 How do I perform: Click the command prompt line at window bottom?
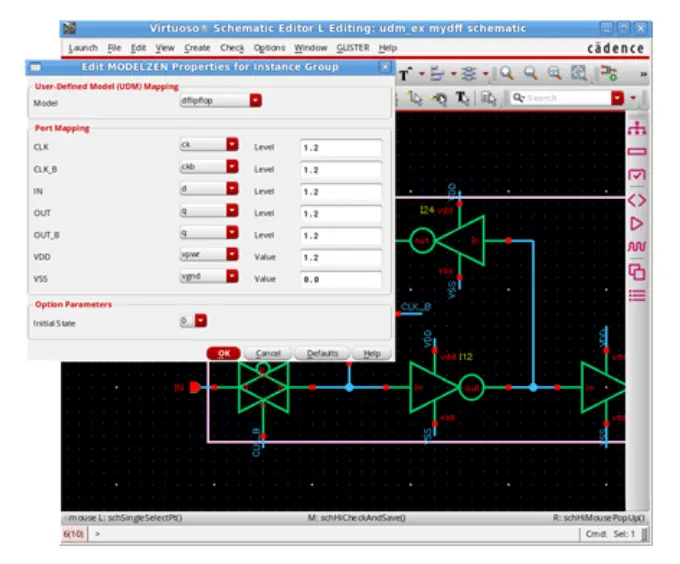point(334,534)
